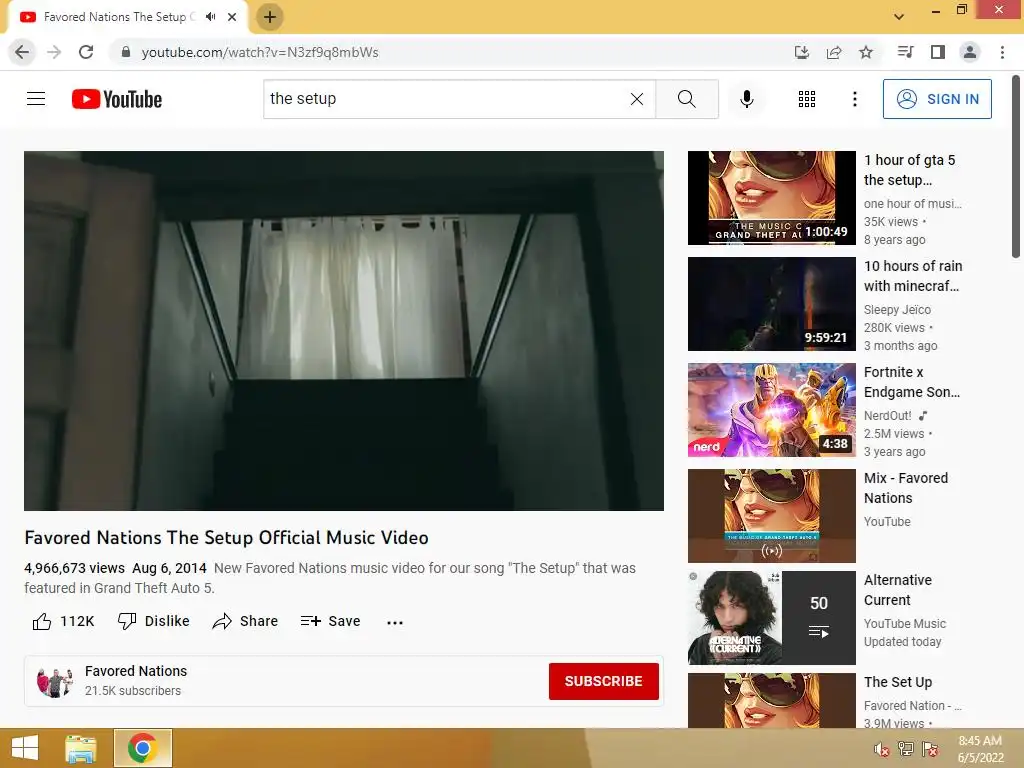Open 10 hours of rain thumbnail
This screenshot has width=1024, height=768.
tap(771, 304)
